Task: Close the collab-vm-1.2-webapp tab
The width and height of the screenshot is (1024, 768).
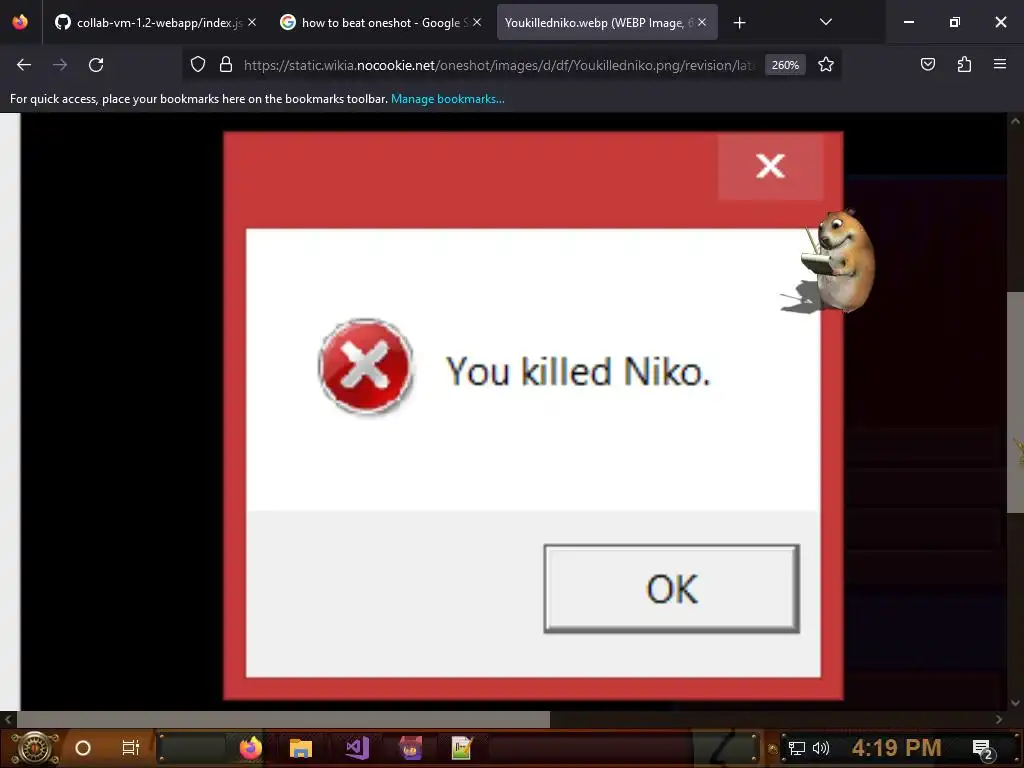Action: 252,23
